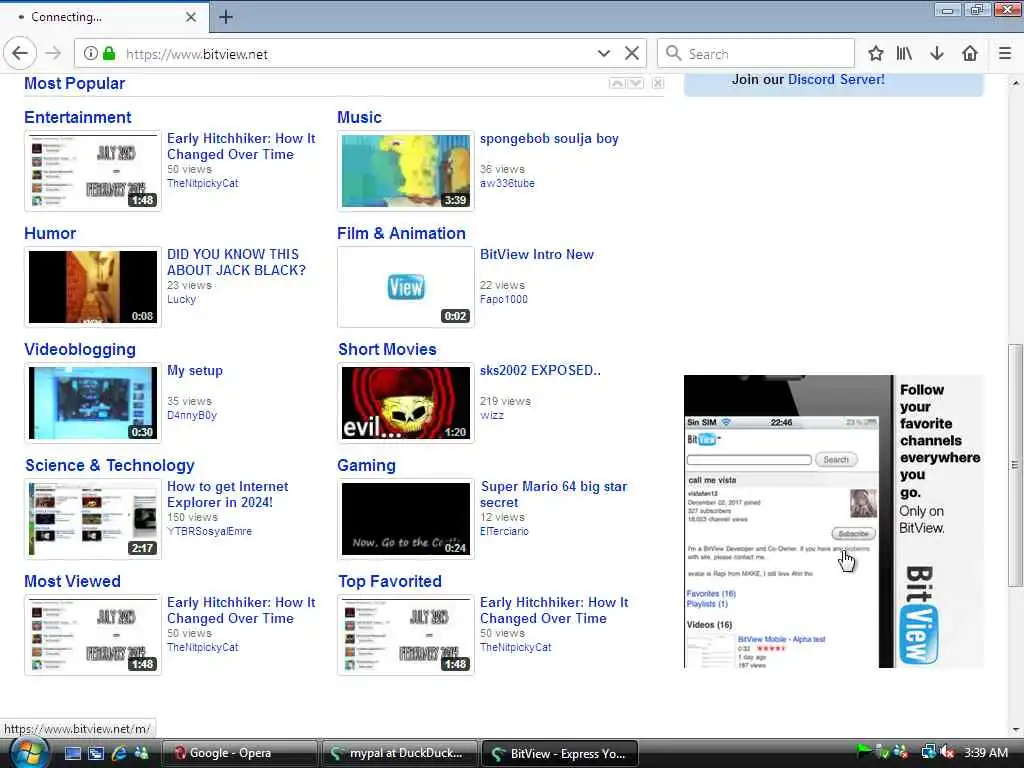Screen dimensions: 1024x768
Task: Open the Library toolbar icon
Action: (904, 54)
